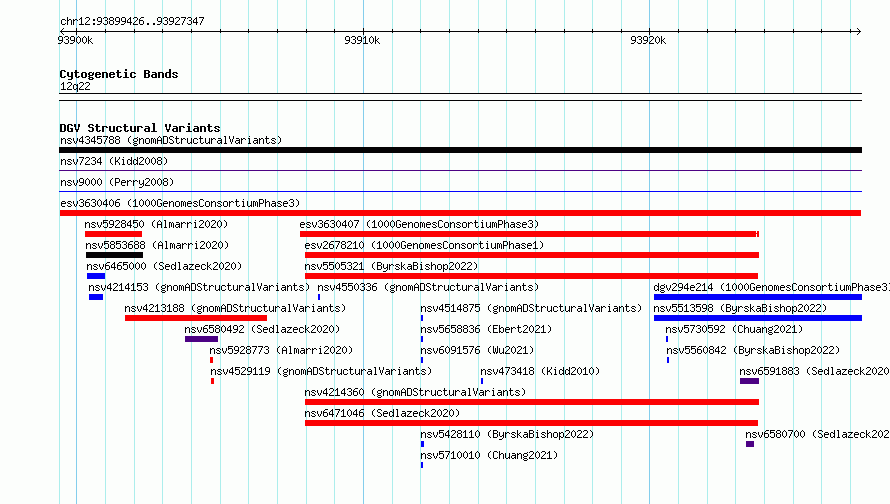890x504 pixels.
Task: Select the blue dgv294e214 variant bar
Action: pyautogui.click(x=758, y=297)
